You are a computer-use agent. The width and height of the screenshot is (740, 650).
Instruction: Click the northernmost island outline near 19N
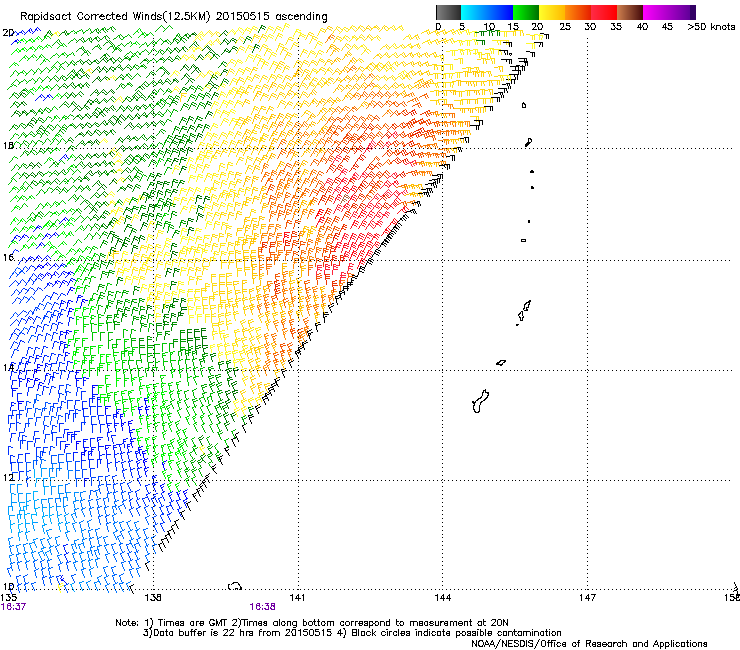click(524, 105)
